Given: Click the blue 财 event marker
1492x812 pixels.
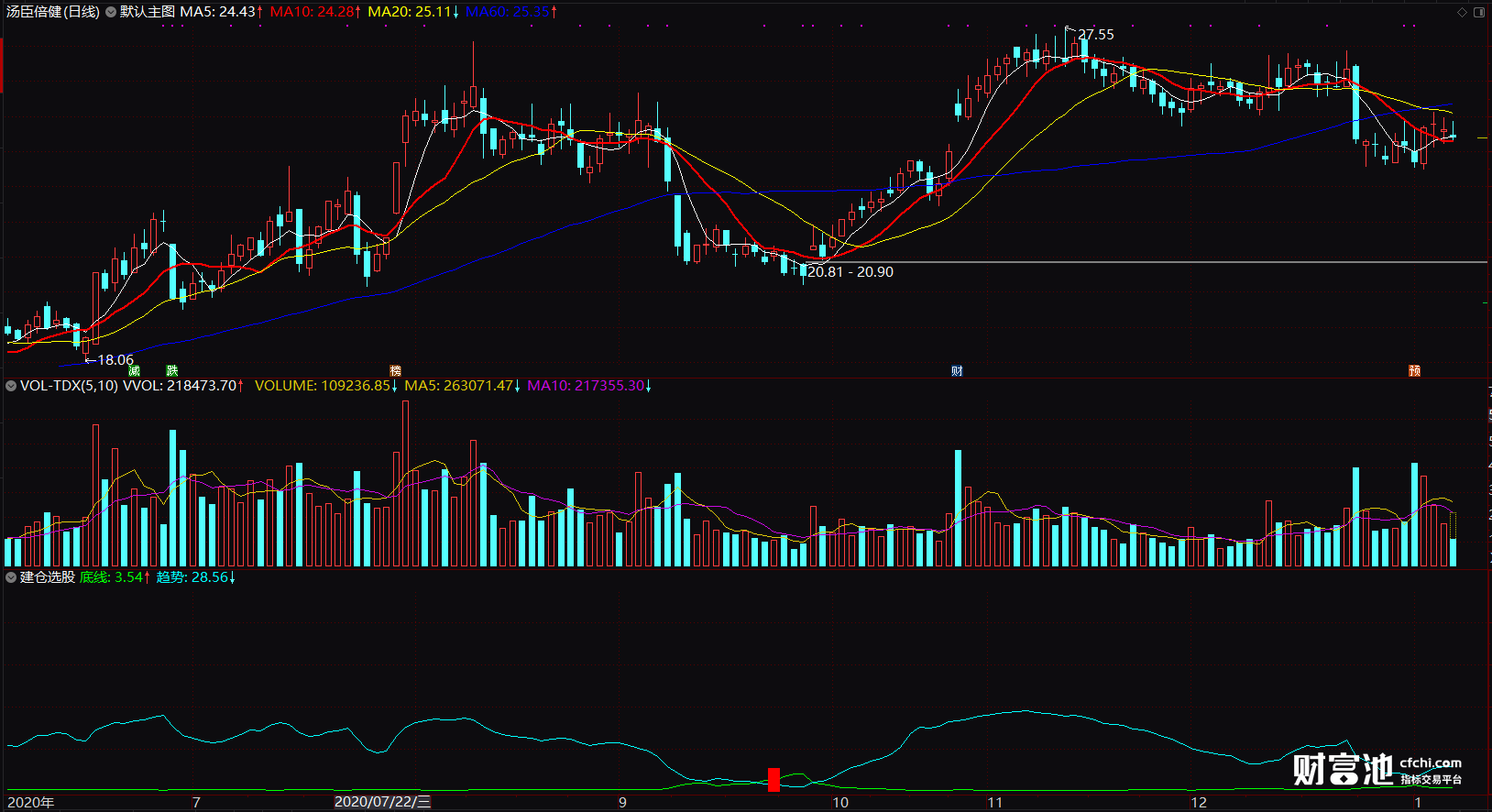Looking at the screenshot, I should coord(957,370).
